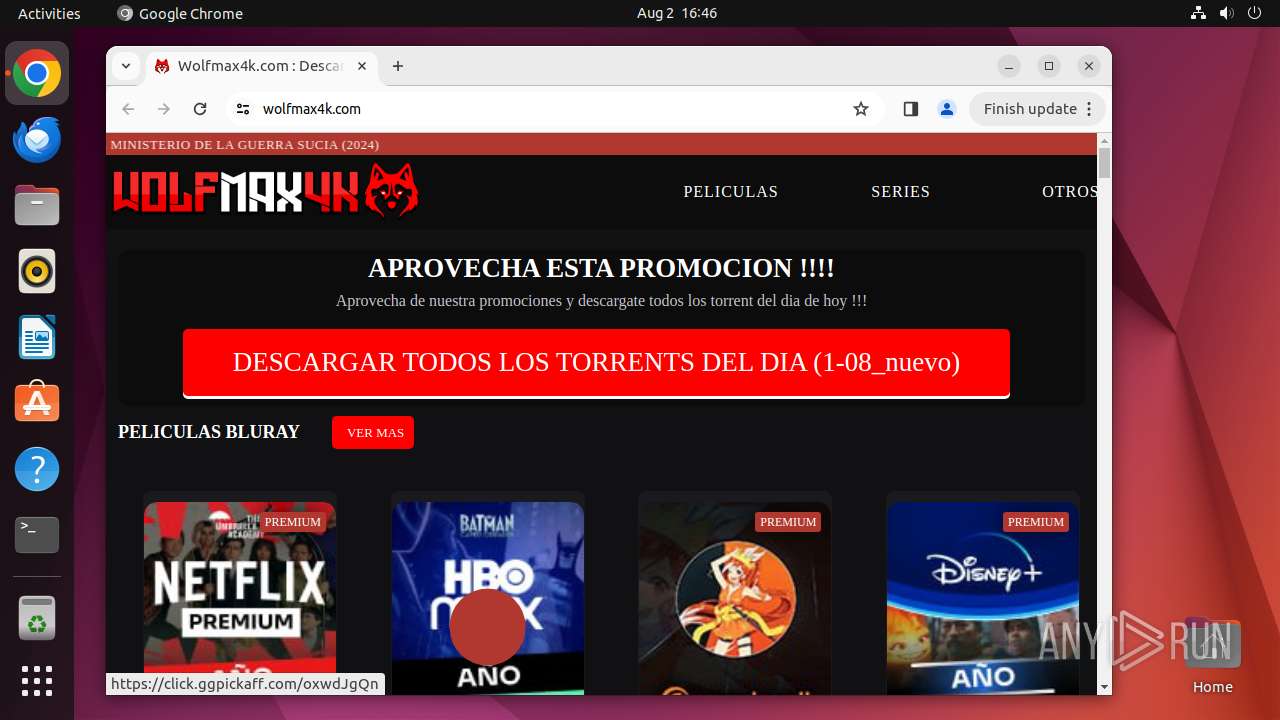Click the scrollbar down arrow
1280x720 pixels.
(x=1104, y=687)
